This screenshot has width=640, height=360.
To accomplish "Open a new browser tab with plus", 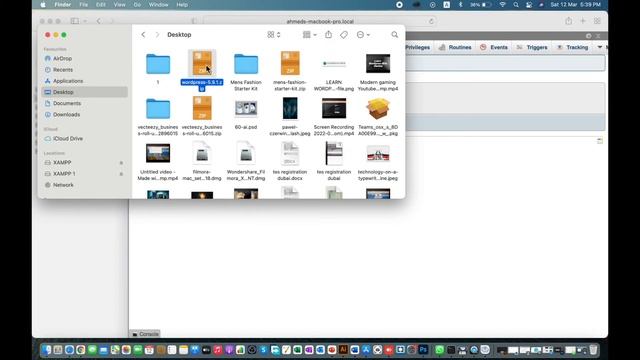I will (583, 21).
